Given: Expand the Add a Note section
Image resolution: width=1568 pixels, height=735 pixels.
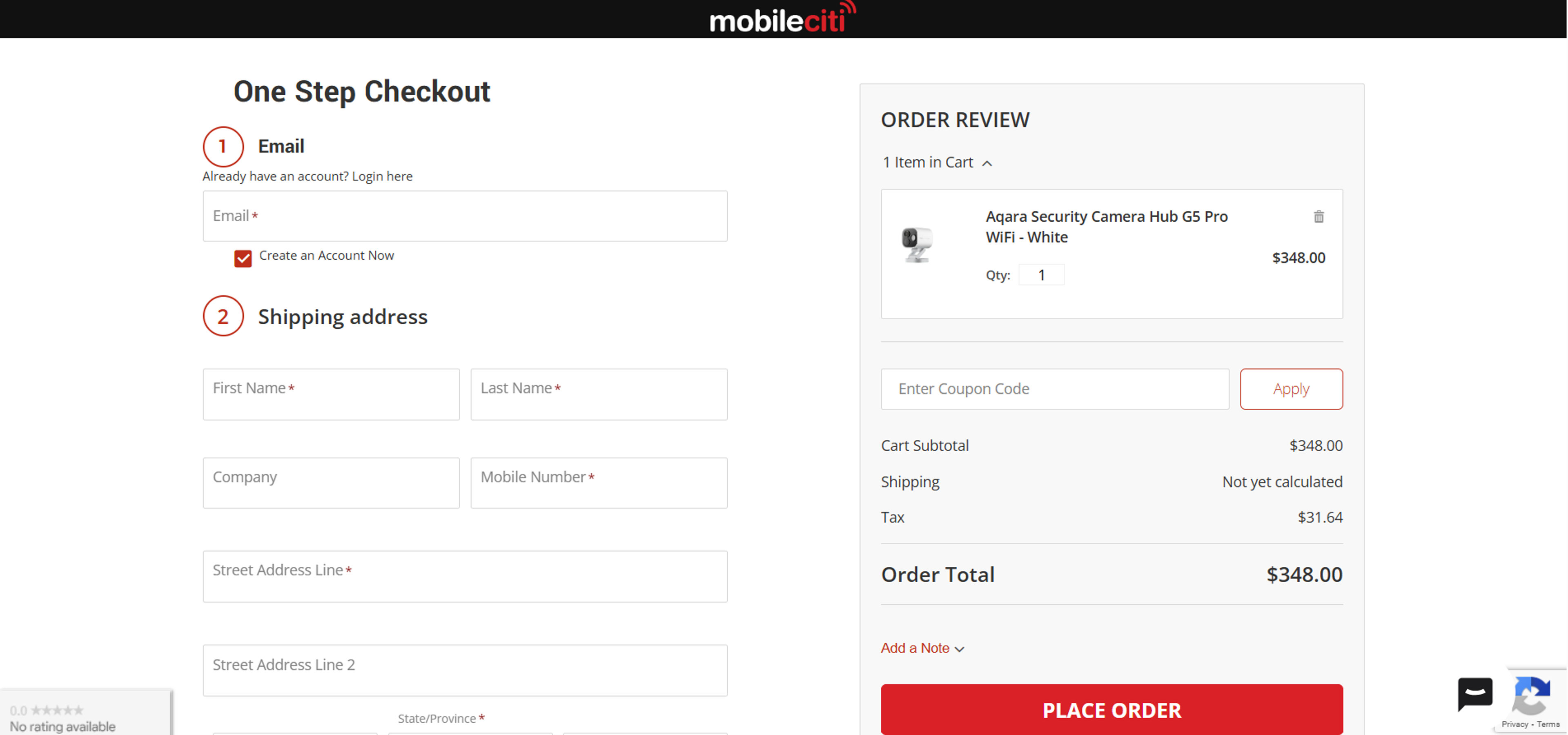Looking at the screenshot, I should click(x=922, y=648).
